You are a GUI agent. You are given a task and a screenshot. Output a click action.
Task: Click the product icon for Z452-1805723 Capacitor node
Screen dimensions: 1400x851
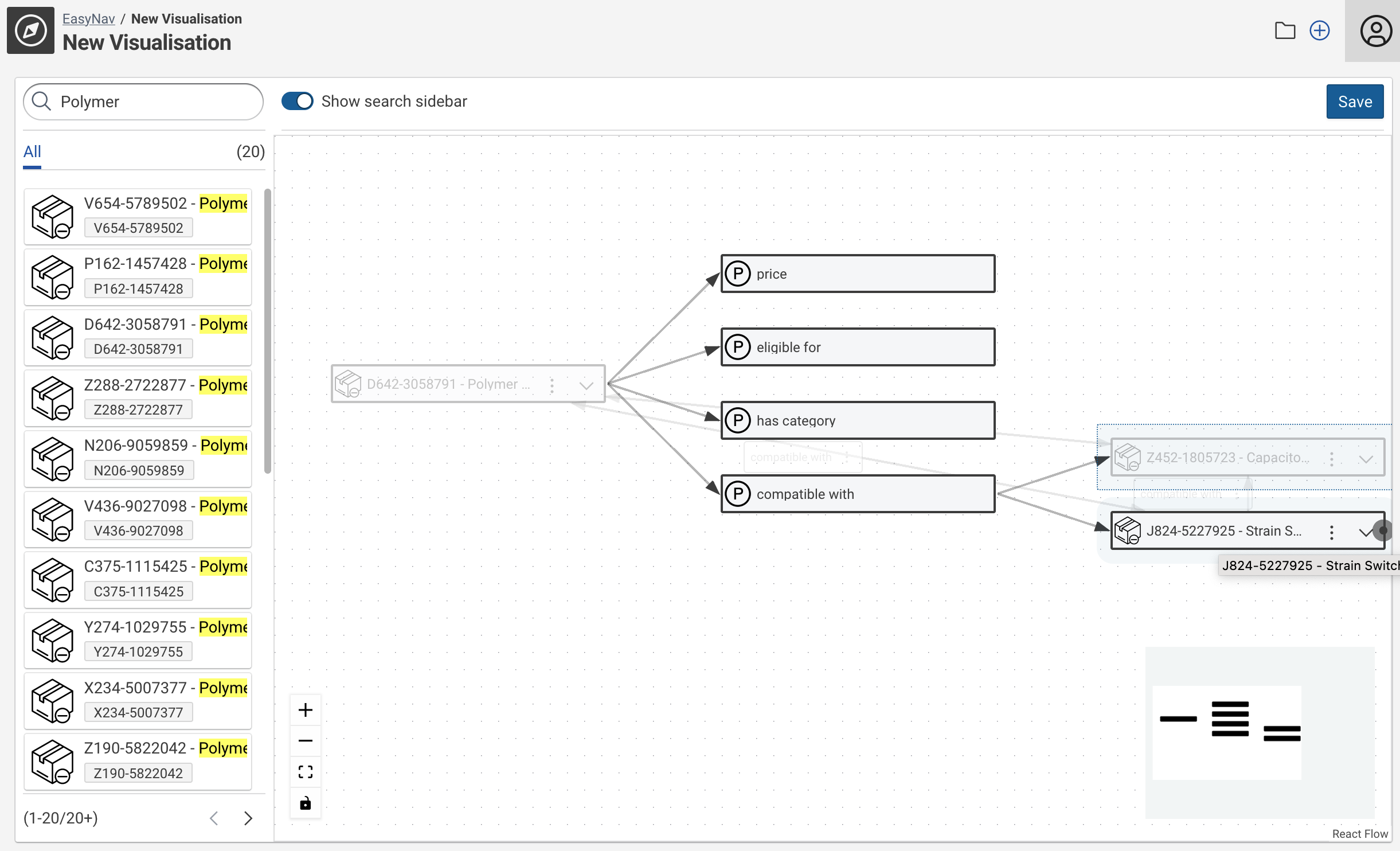coord(1129,457)
